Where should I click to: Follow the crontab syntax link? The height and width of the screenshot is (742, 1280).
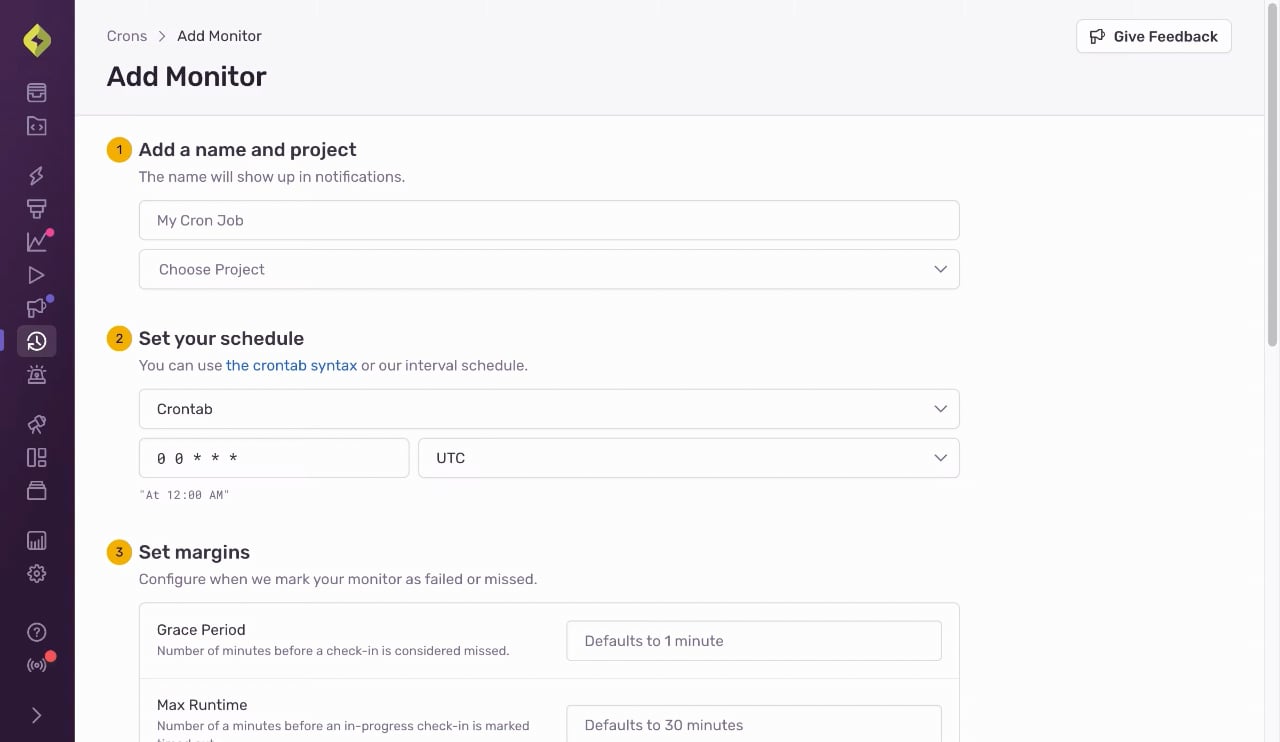291,365
